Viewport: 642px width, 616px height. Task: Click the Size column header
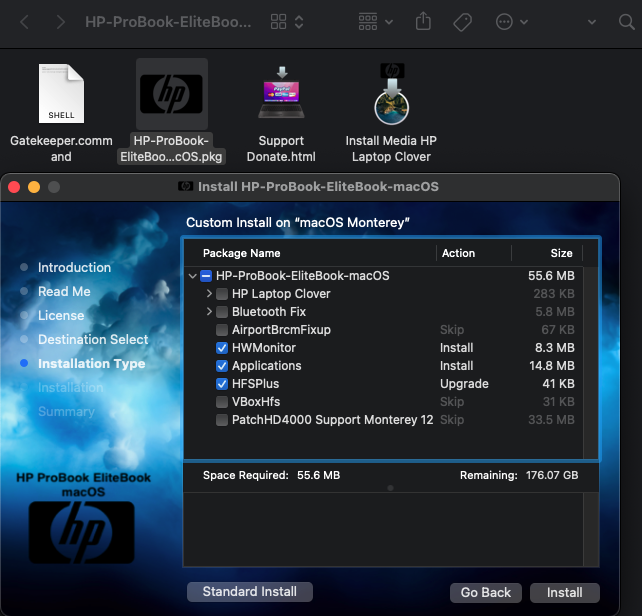pyautogui.click(x=561, y=254)
